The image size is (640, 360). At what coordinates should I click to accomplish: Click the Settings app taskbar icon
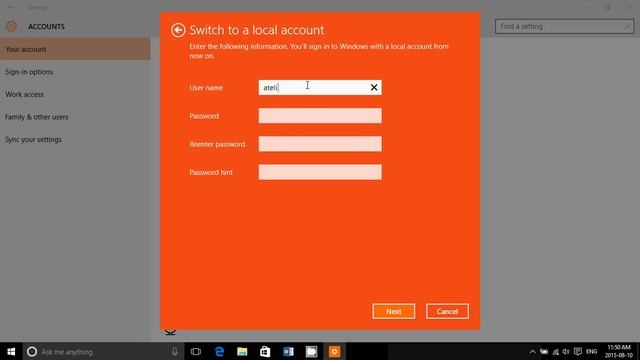point(334,351)
